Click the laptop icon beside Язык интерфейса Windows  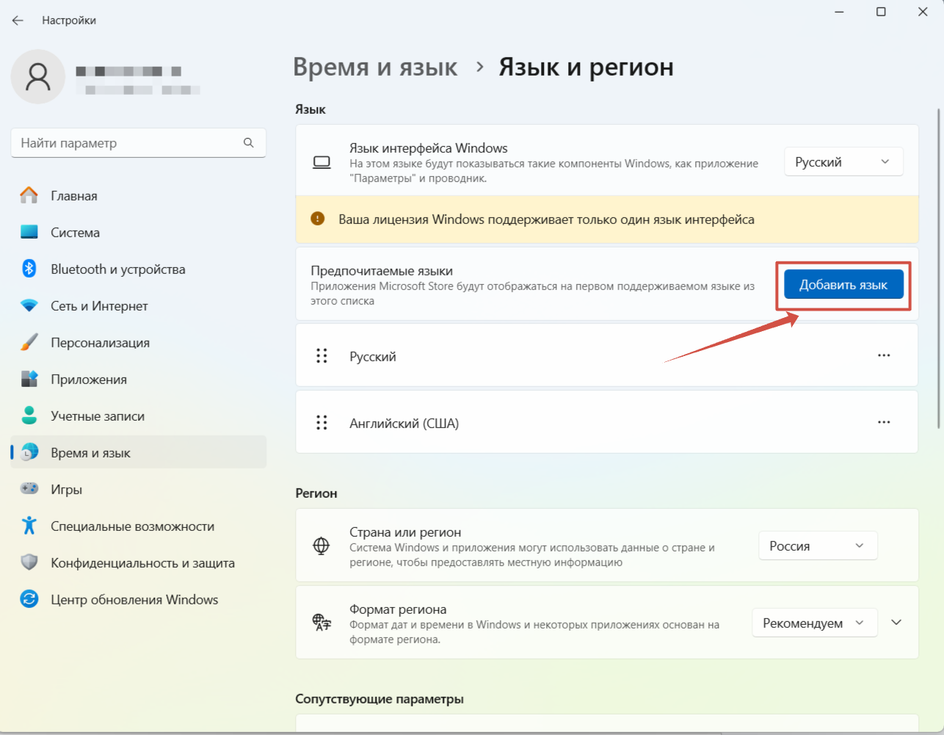coord(321,163)
